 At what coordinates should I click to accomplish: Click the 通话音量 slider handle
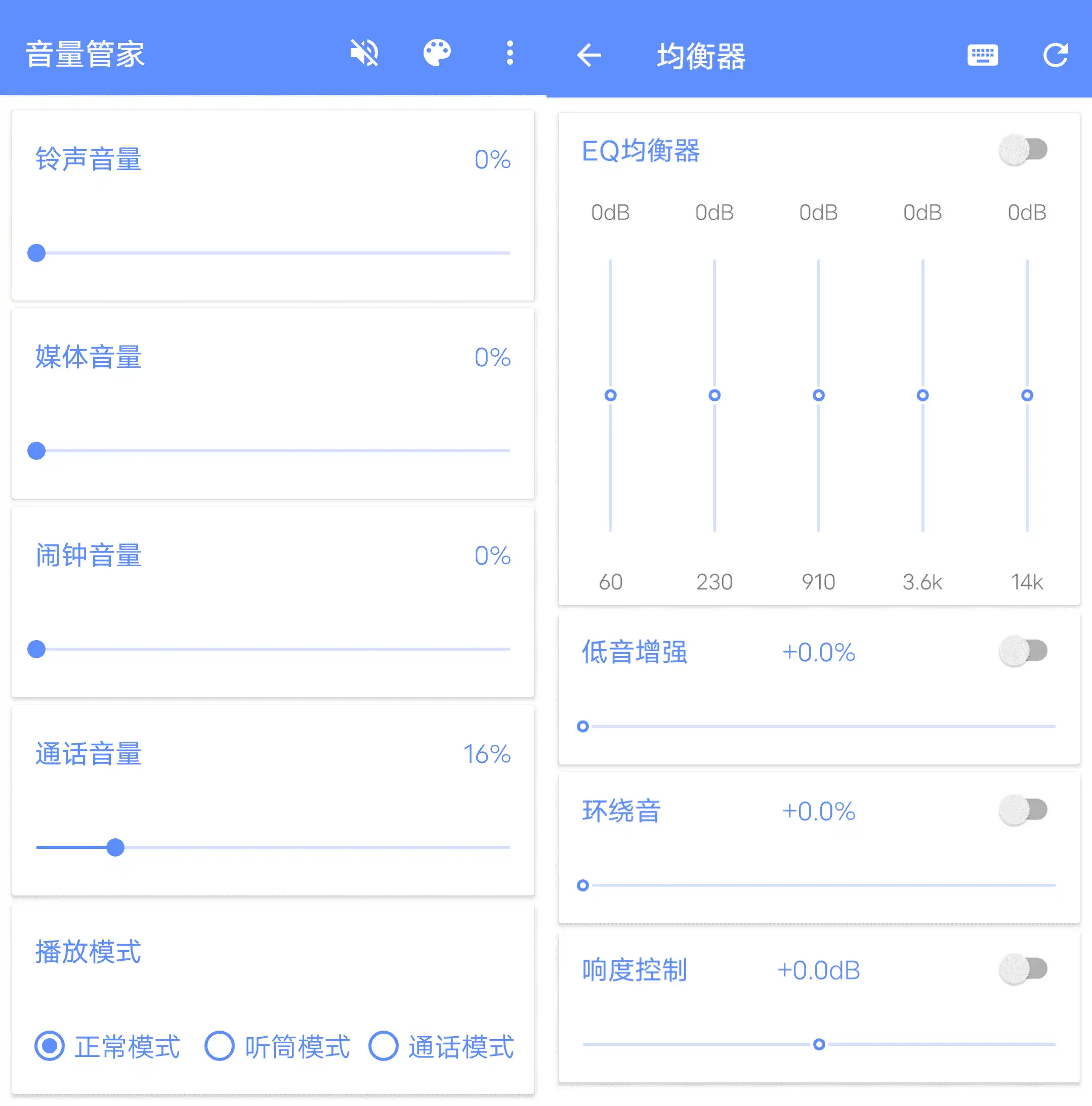coord(116,847)
